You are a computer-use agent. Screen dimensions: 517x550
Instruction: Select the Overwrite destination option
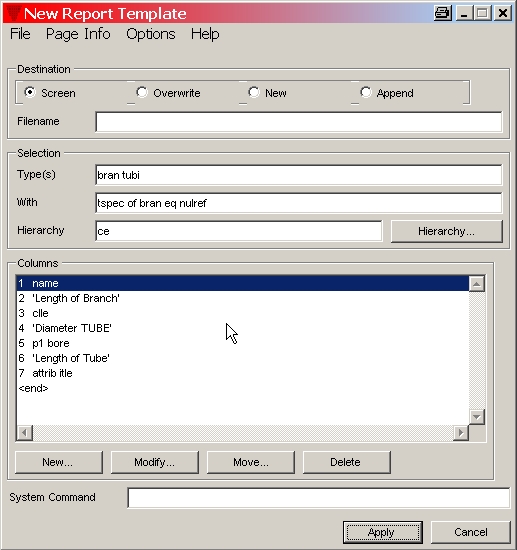tap(142, 93)
